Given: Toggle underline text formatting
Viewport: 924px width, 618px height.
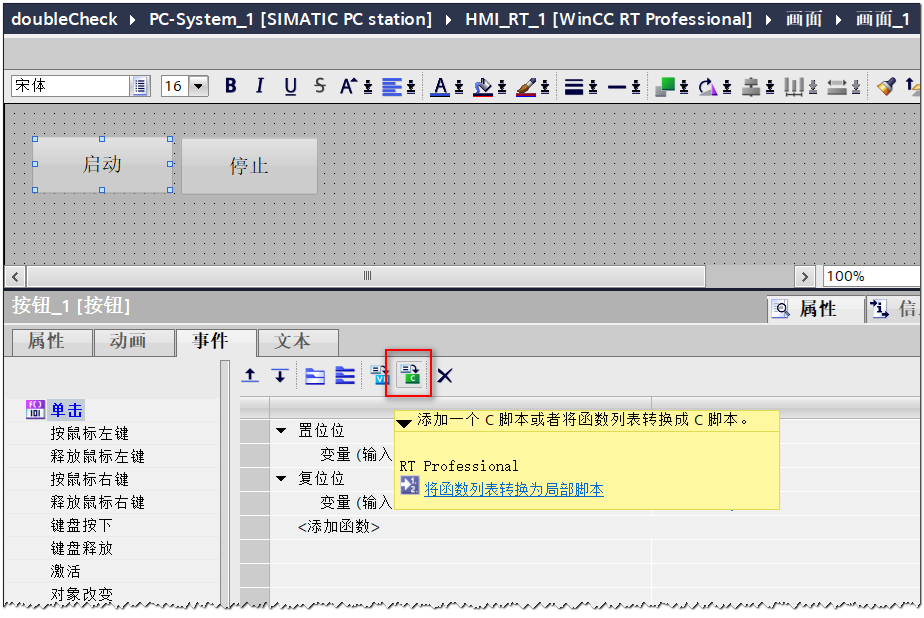Looking at the screenshot, I should pyautogui.click(x=290, y=86).
